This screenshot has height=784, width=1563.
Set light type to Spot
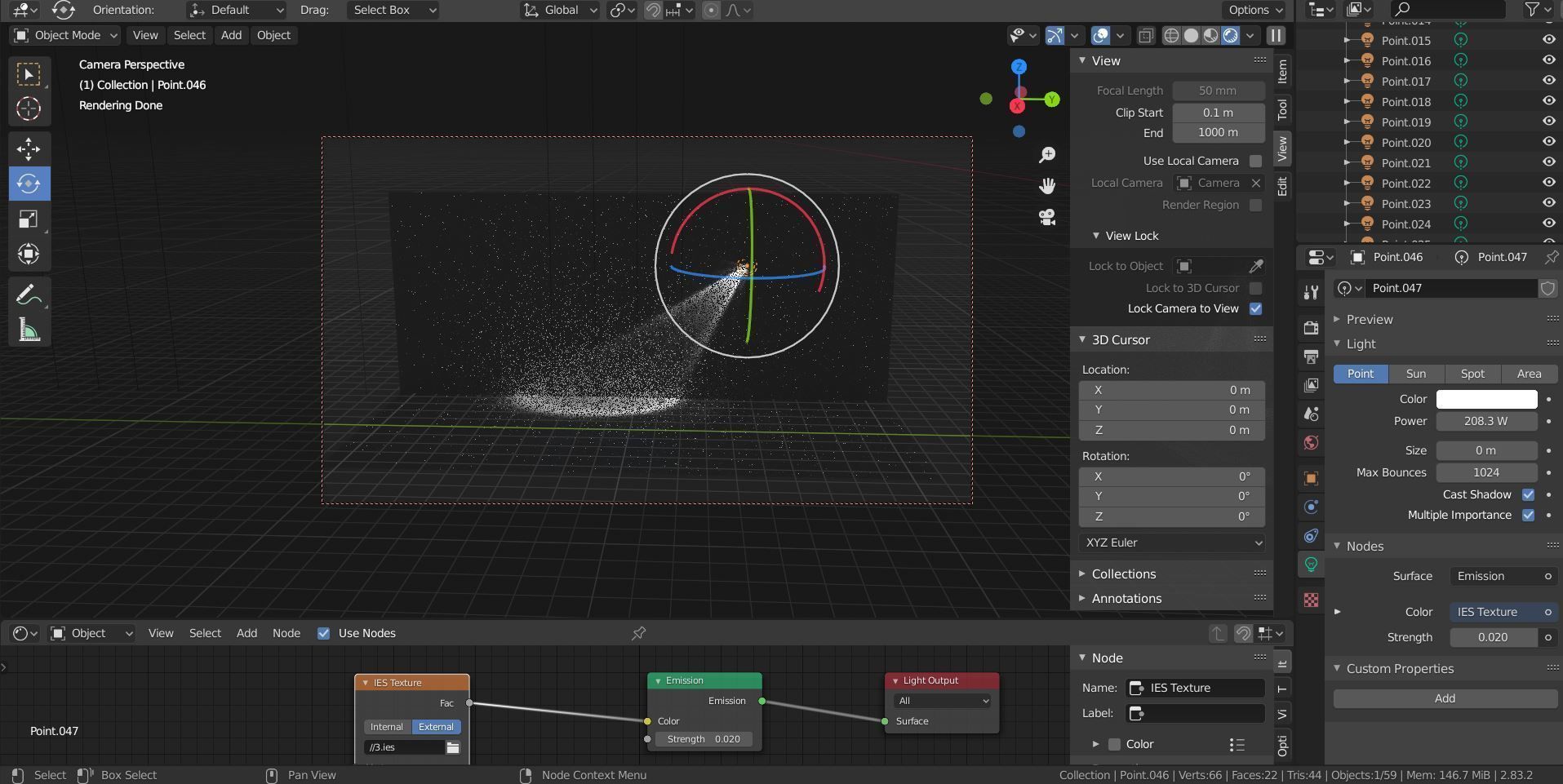click(x=1472, y=374)
